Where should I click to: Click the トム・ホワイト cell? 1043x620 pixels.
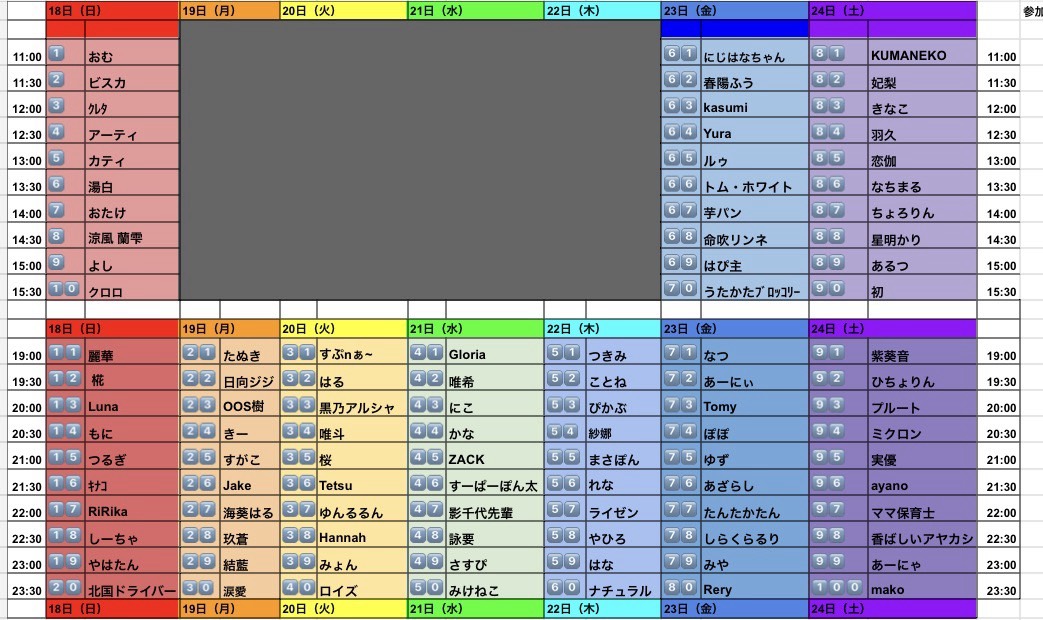[754, 183]
